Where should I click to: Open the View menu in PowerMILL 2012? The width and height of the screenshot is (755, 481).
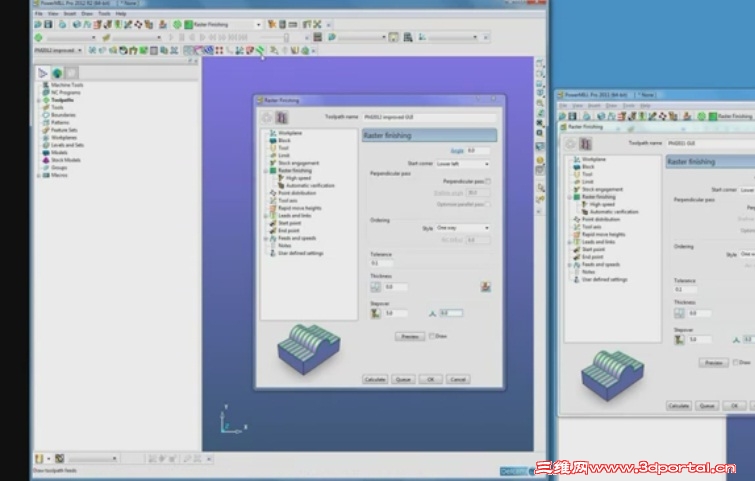53,13
